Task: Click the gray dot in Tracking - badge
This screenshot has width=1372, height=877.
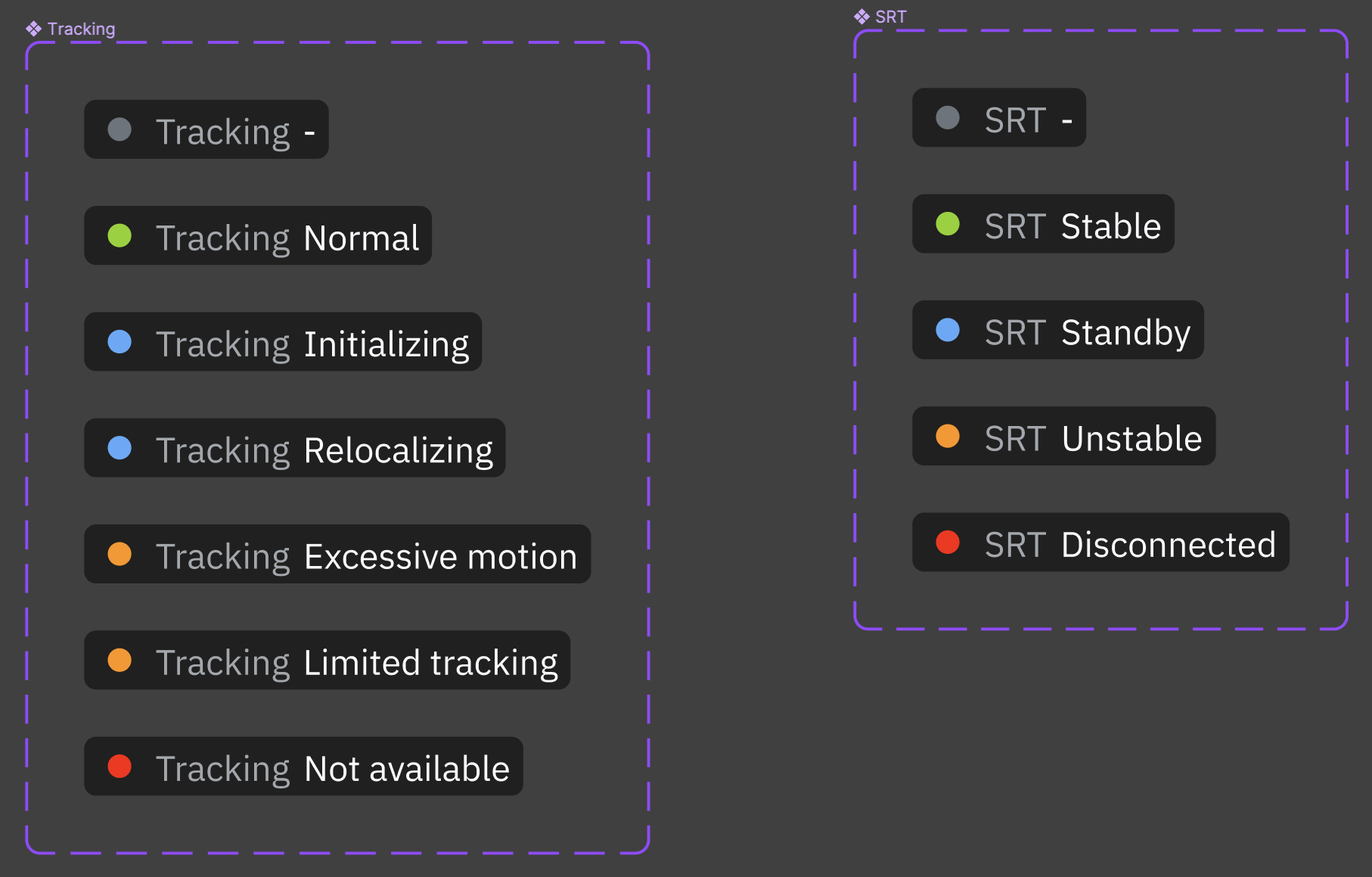Action: [120, 129]
